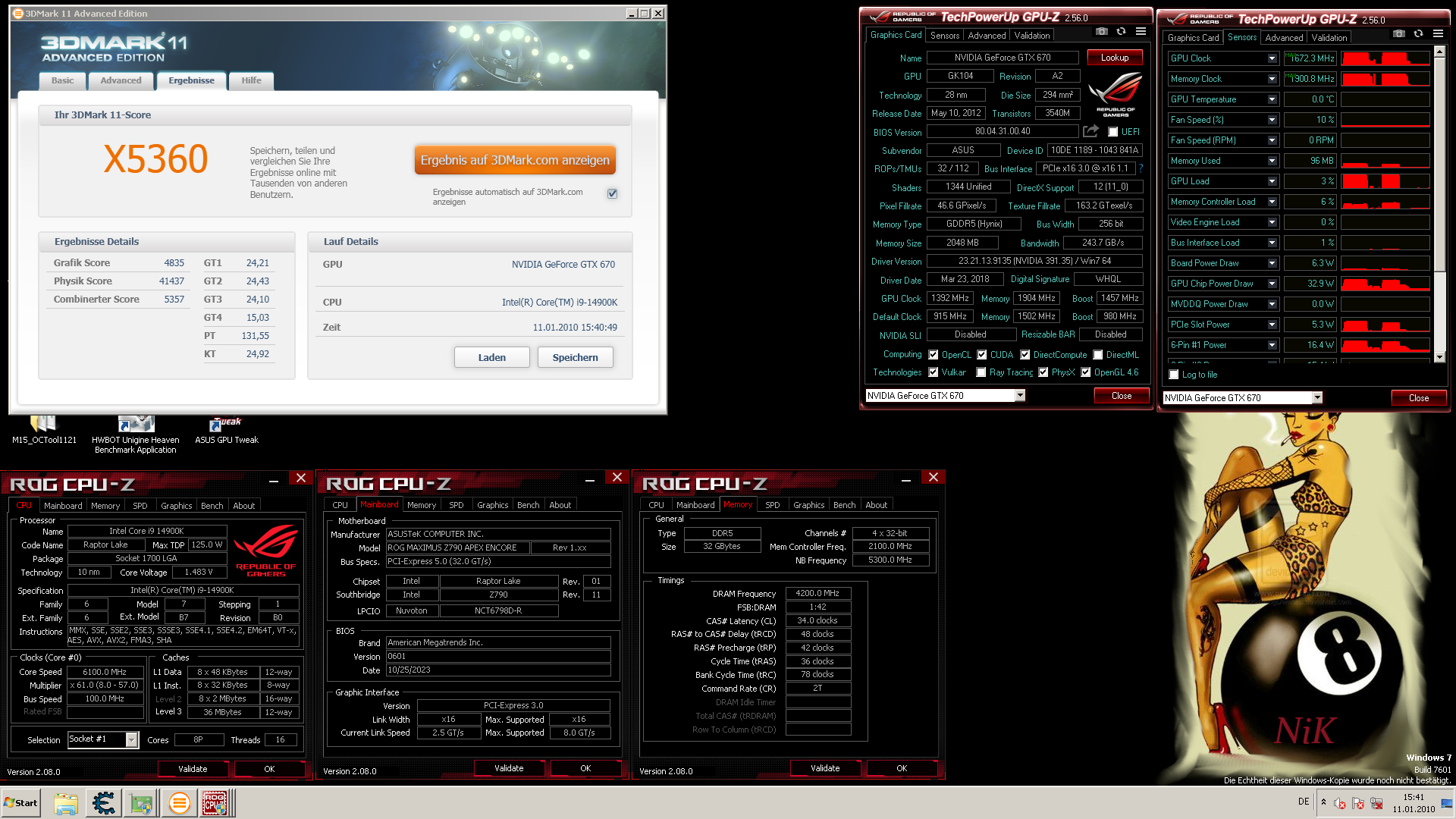1456x819 pixels.
Task: Open GPU selector dropdown in left GPU-Z window
Action: (x=1020, y=395)
